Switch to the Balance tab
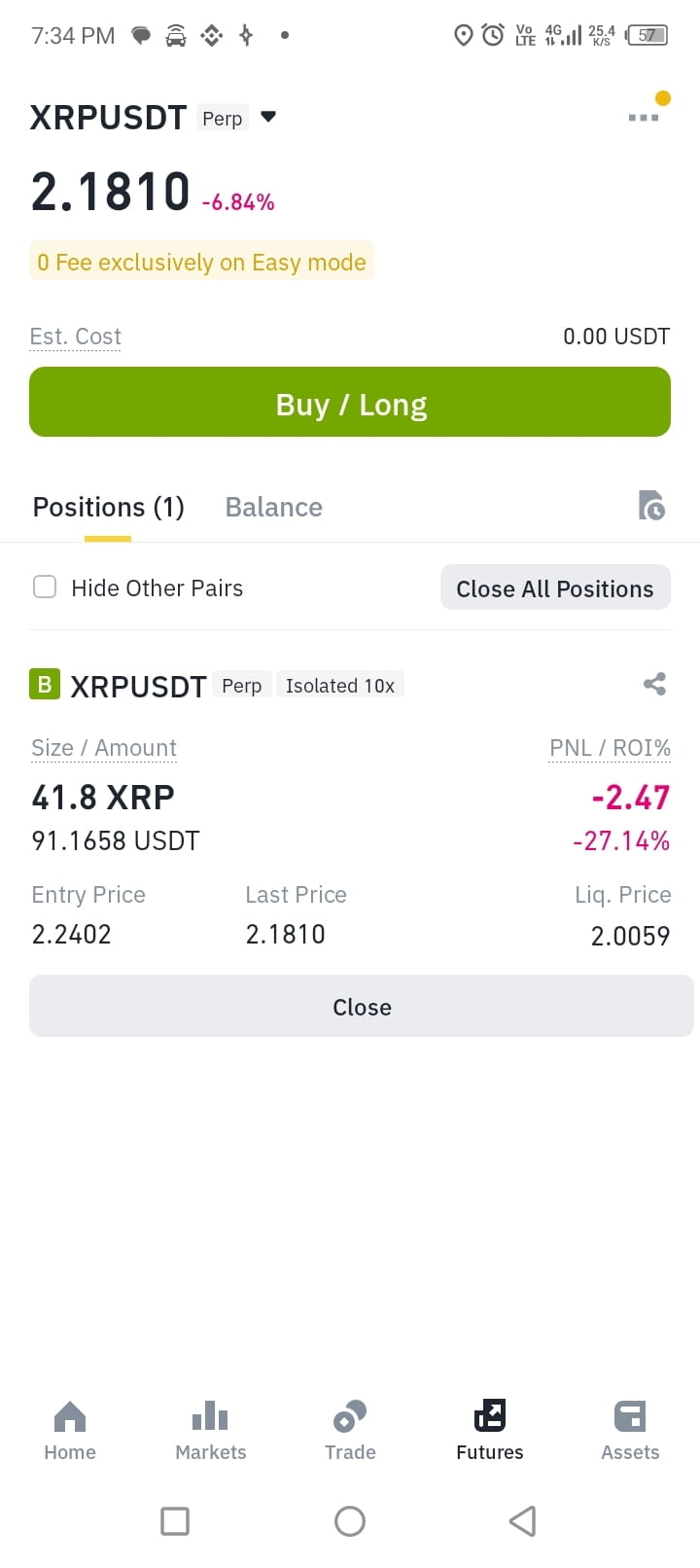 (274, 507)
